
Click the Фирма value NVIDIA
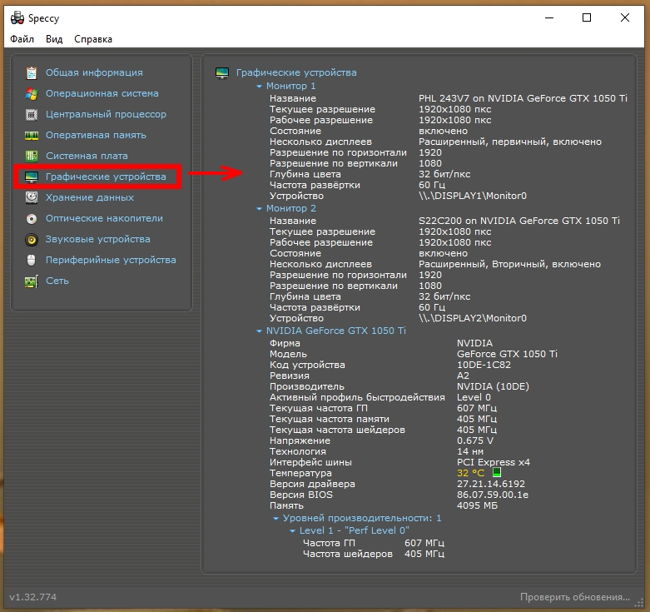(x=475, y=343)
